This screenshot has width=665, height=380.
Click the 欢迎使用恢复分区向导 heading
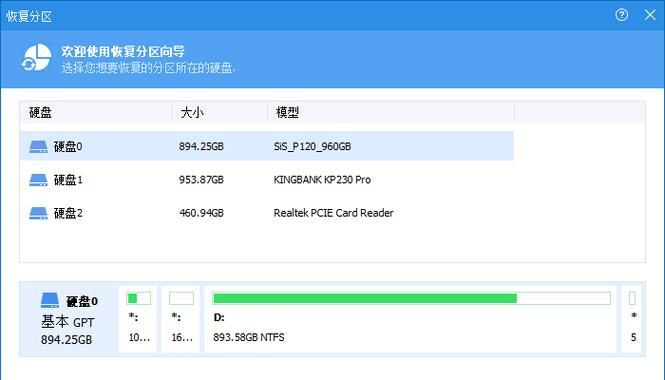click(123, 52)
